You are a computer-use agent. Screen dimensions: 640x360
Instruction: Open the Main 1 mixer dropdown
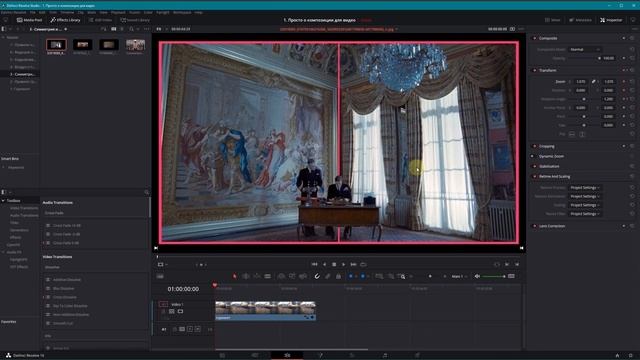459,276
